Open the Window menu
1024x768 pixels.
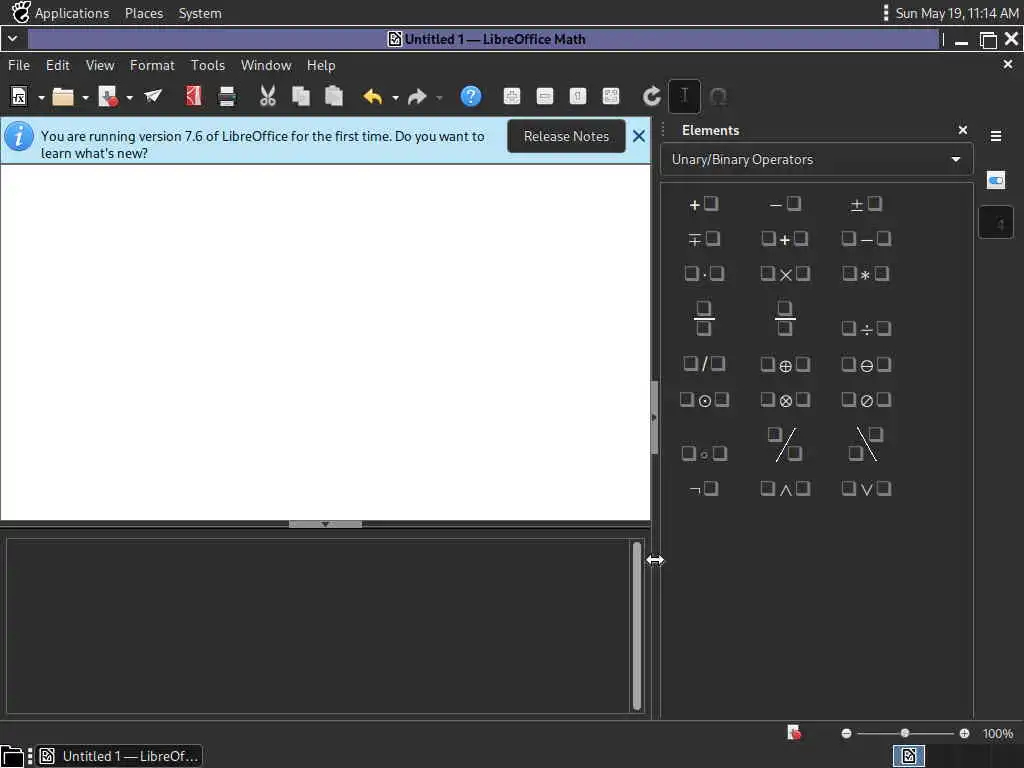coord(266,65)
